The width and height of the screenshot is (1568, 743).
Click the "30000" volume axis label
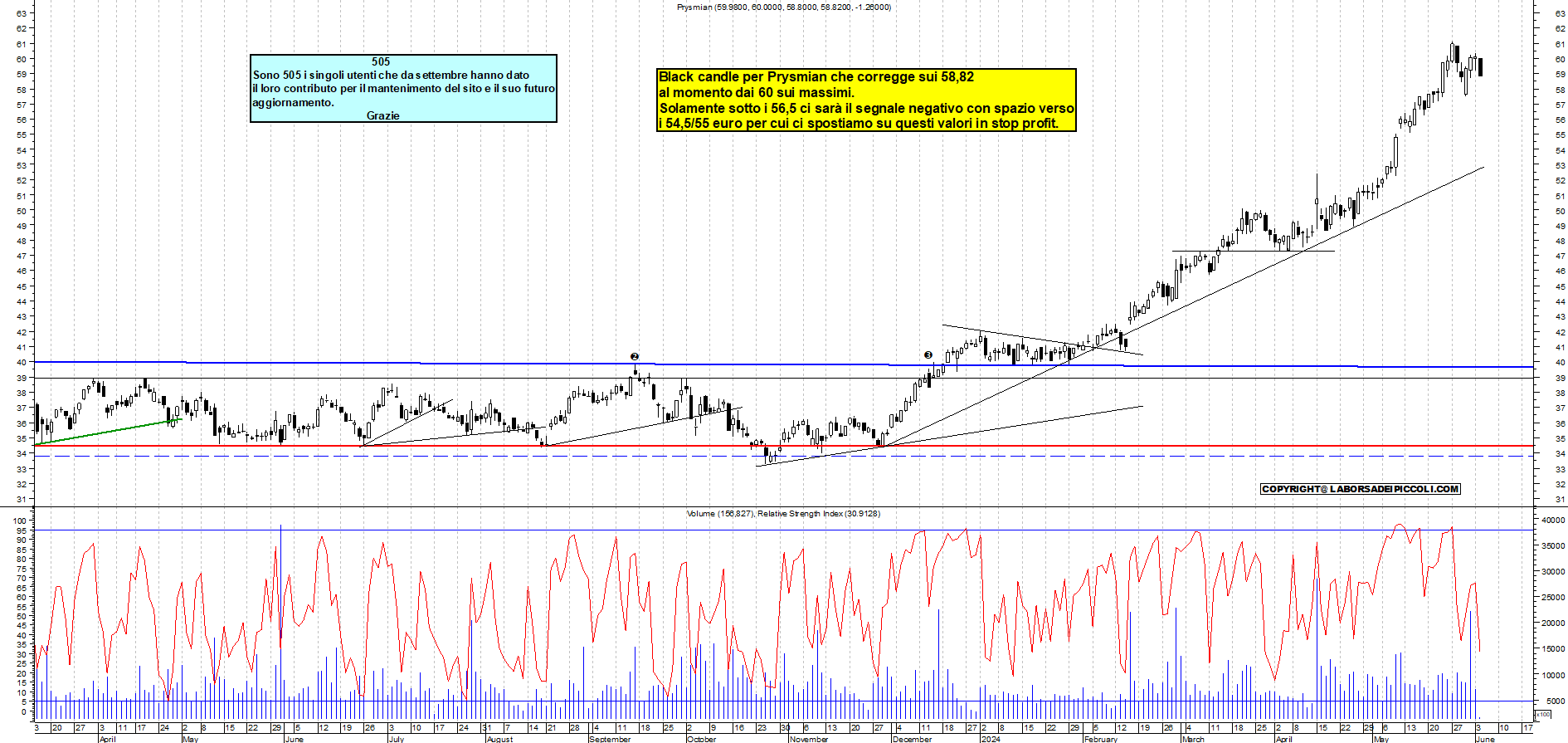[1552, 572]
